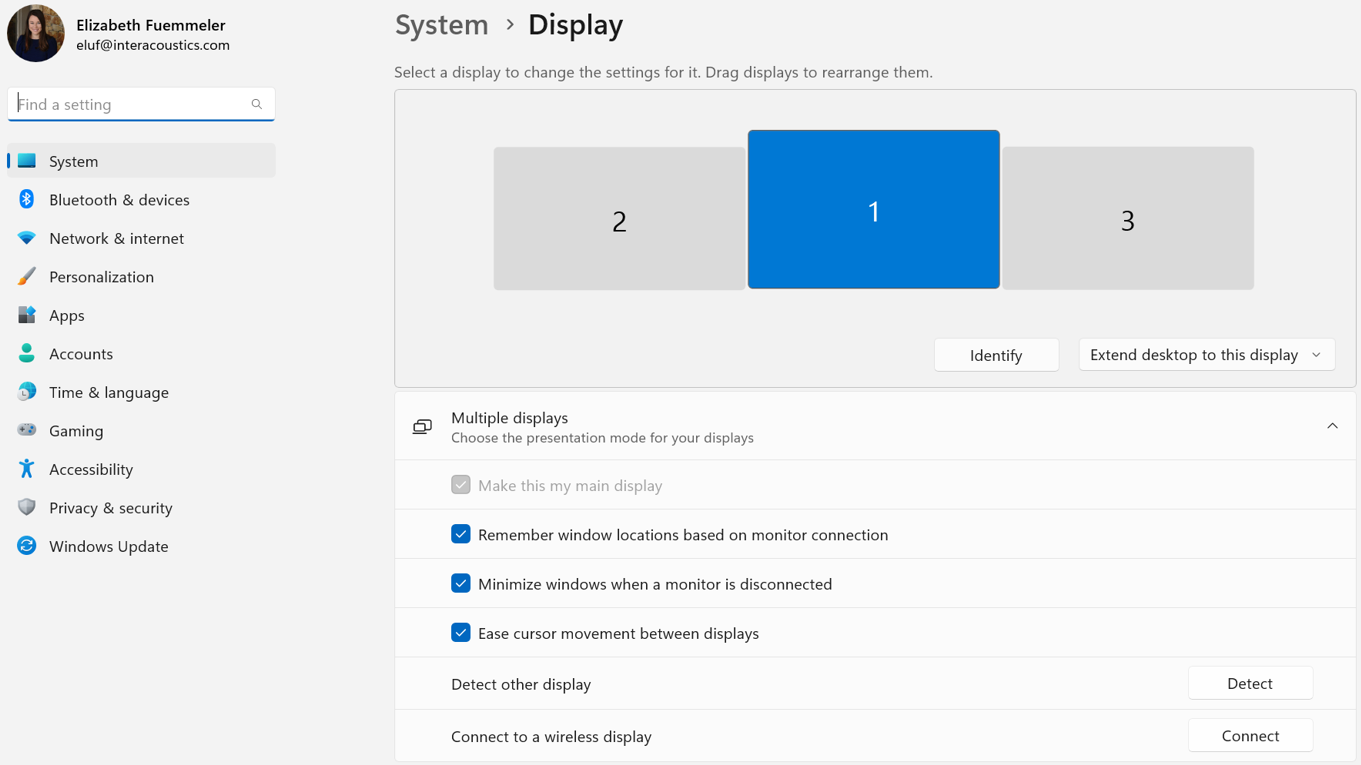Open the Extend desktop to this display dropdown
The width and height of the screenshot is (1361, 765).
pos(1206,355)
